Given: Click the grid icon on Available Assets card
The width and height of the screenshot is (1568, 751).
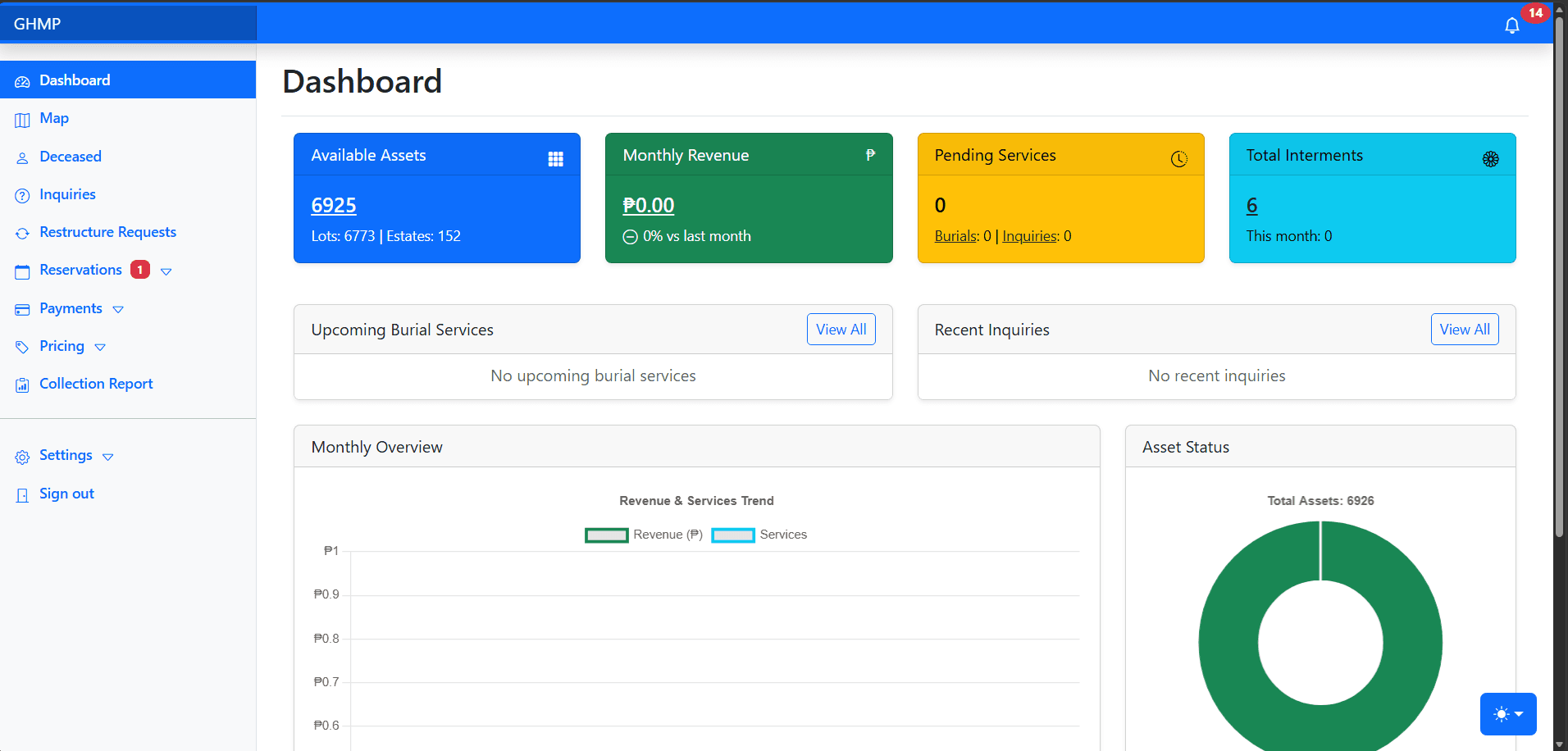Looking at the screenshot, I should point(555,159).
